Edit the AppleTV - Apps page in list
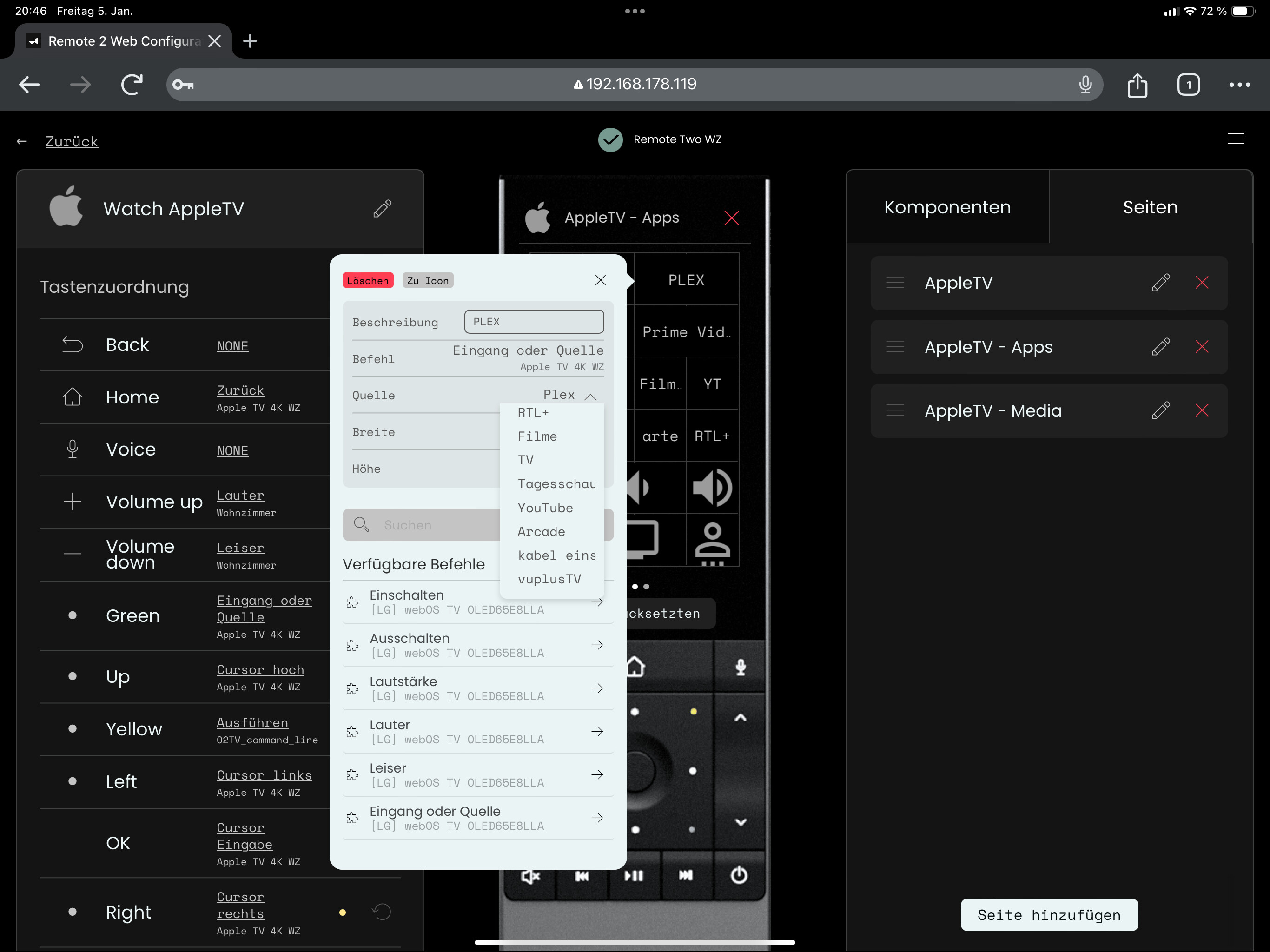The image size is (1270, 952). (1160, 347)
